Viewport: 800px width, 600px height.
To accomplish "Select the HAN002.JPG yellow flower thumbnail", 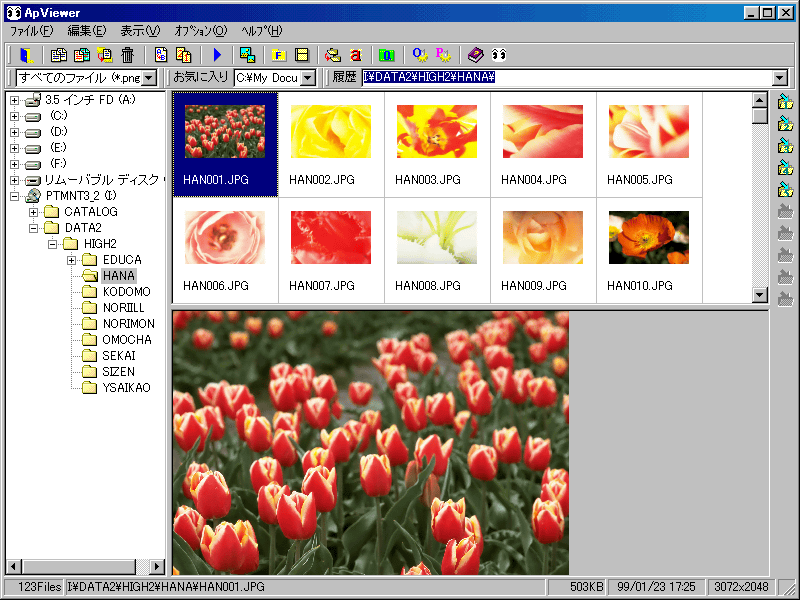I will pyautogui.click(x=331, y=144).
